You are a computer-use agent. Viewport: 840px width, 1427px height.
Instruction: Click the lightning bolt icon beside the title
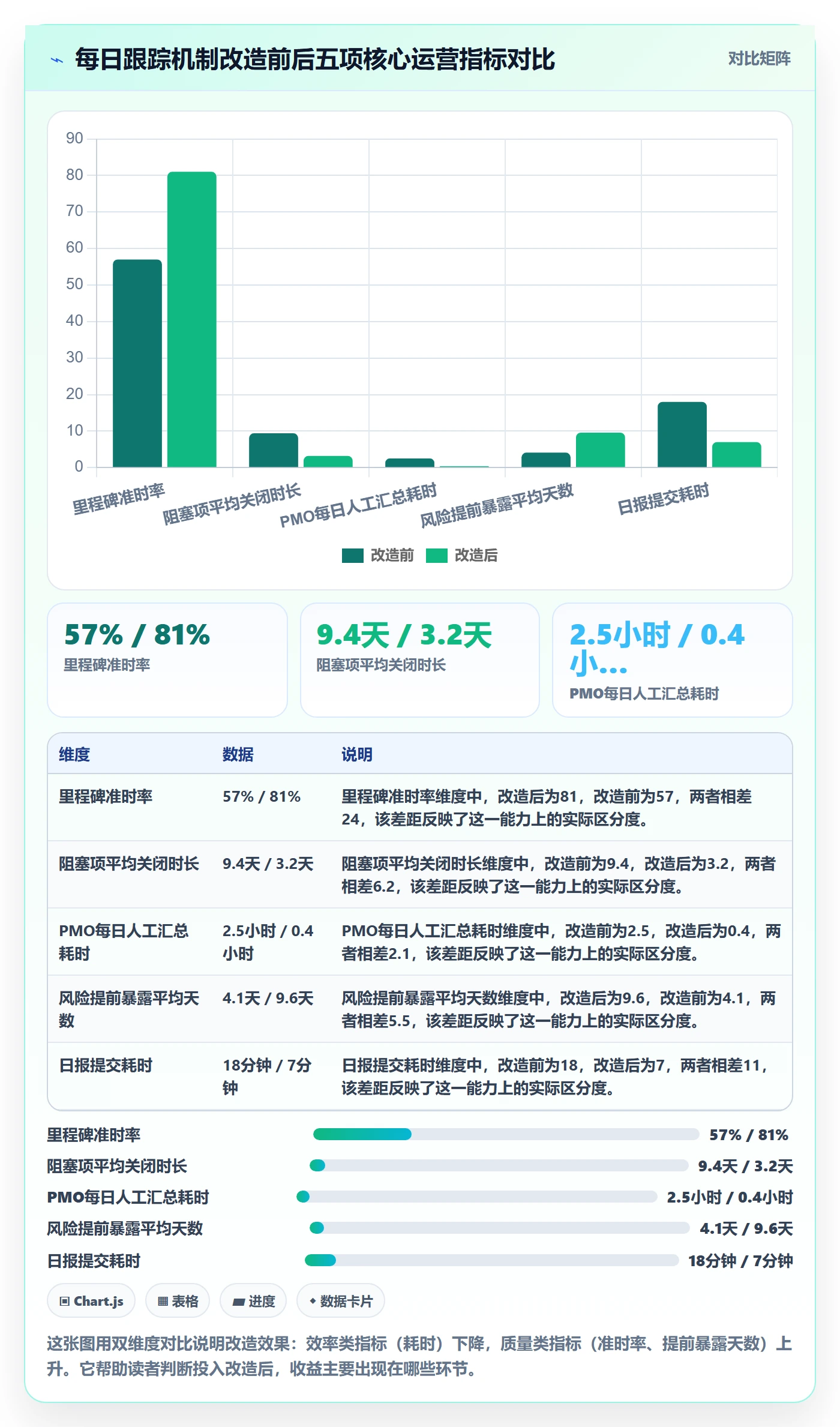click(57, 59)
